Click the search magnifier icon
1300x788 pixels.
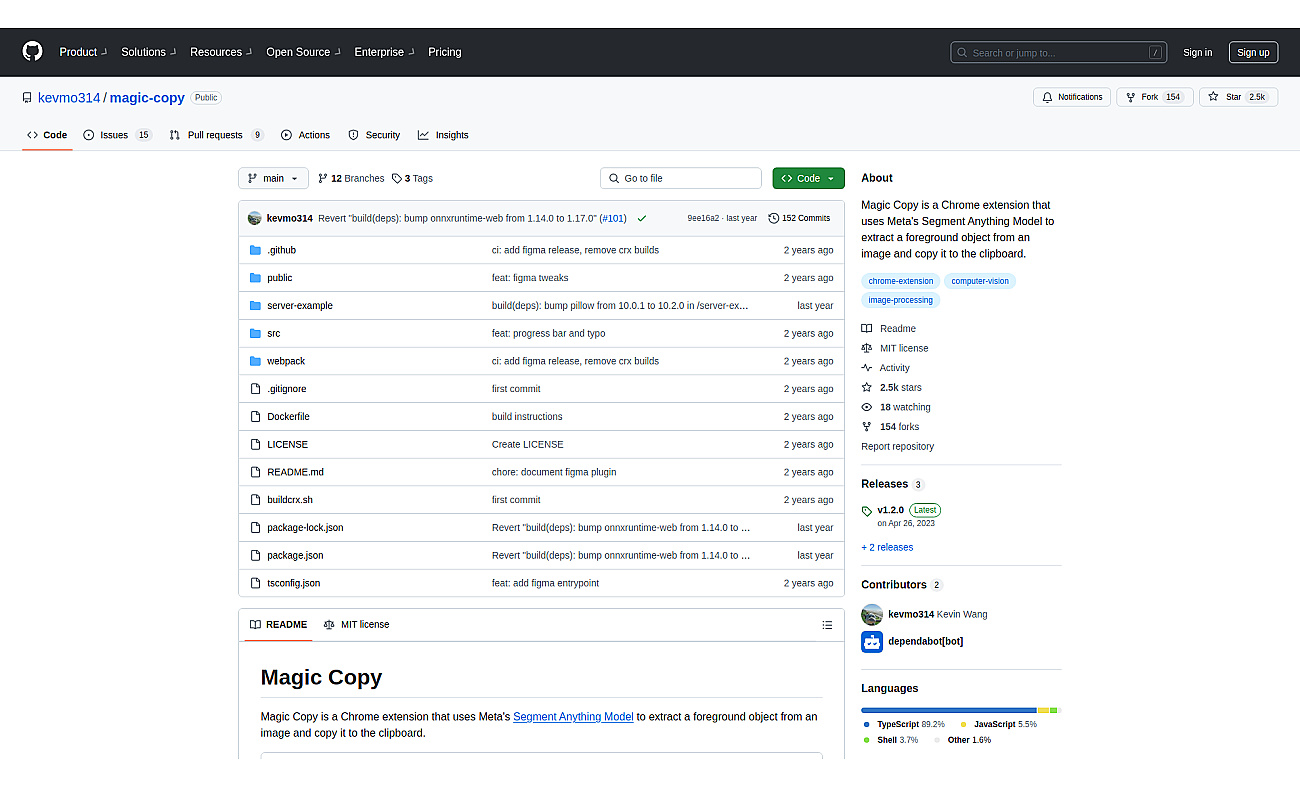[962, 53]
